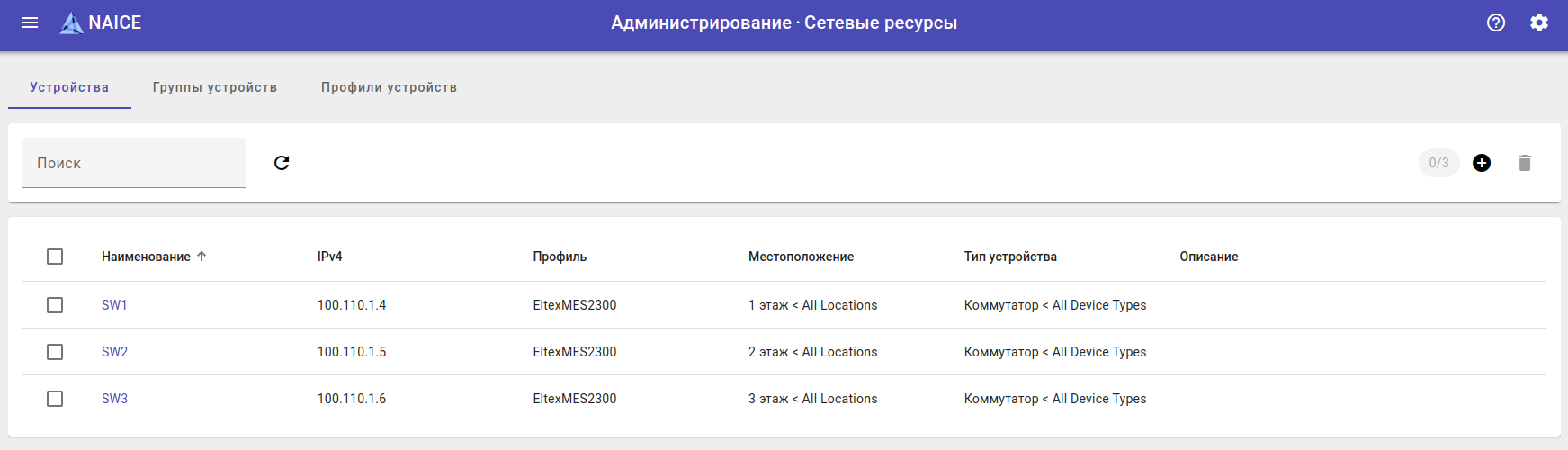Open the SW3 device link

click(x=114, y=399)
